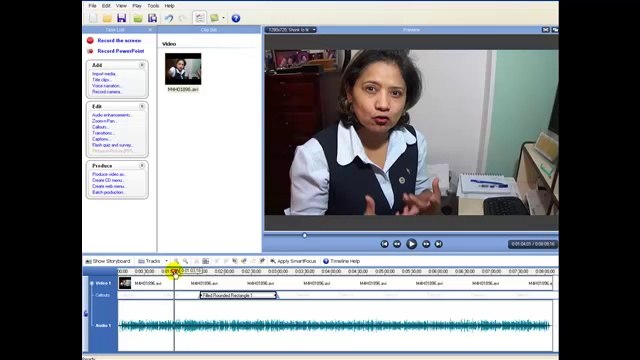Image resolution: width=640 pixels, height=360 pixels.
Task: Open Zoom-n-Pan options
Action: [x=104, y=121]
